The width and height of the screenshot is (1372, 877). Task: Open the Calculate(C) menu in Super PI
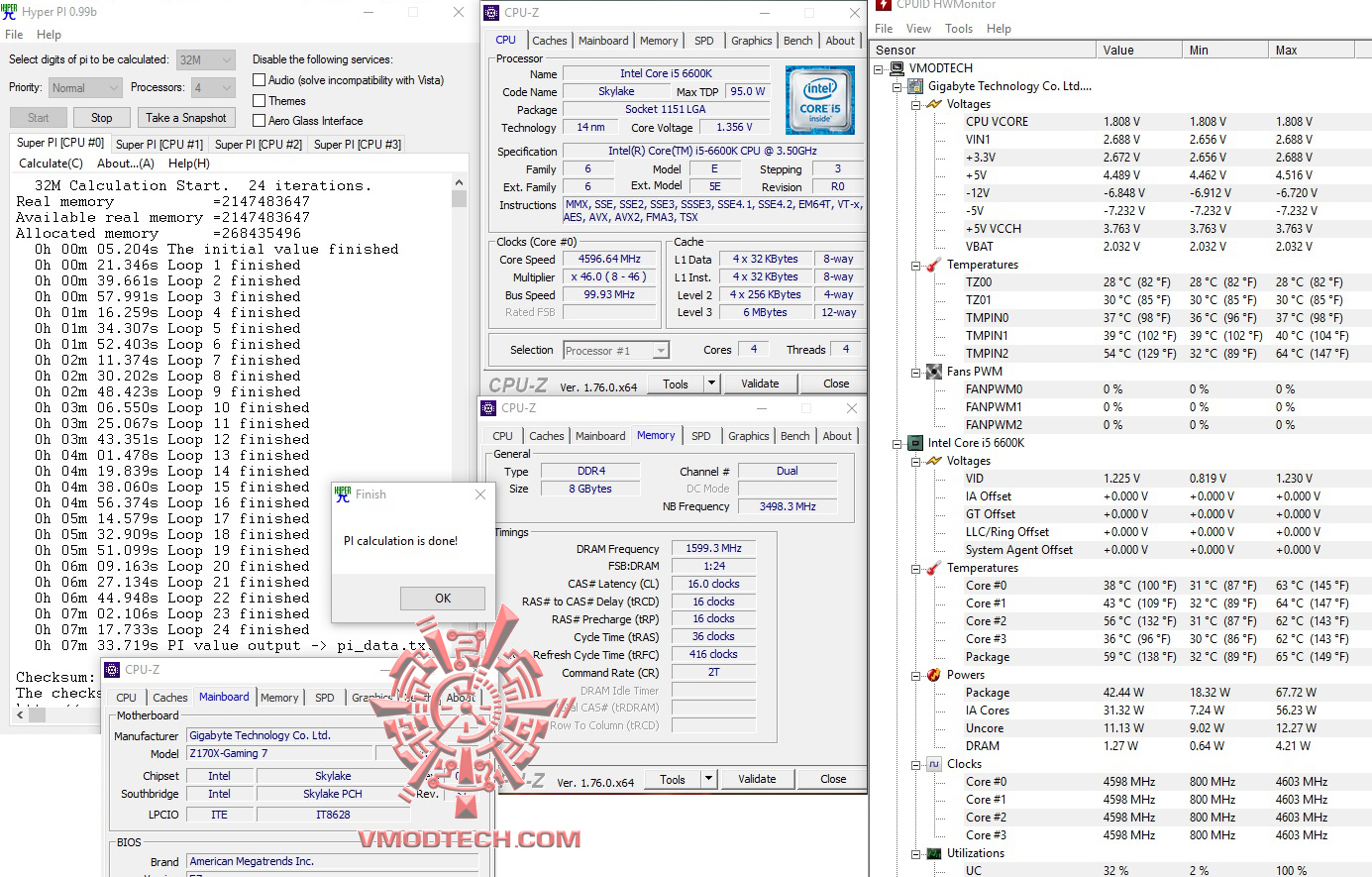click(52, 164)
